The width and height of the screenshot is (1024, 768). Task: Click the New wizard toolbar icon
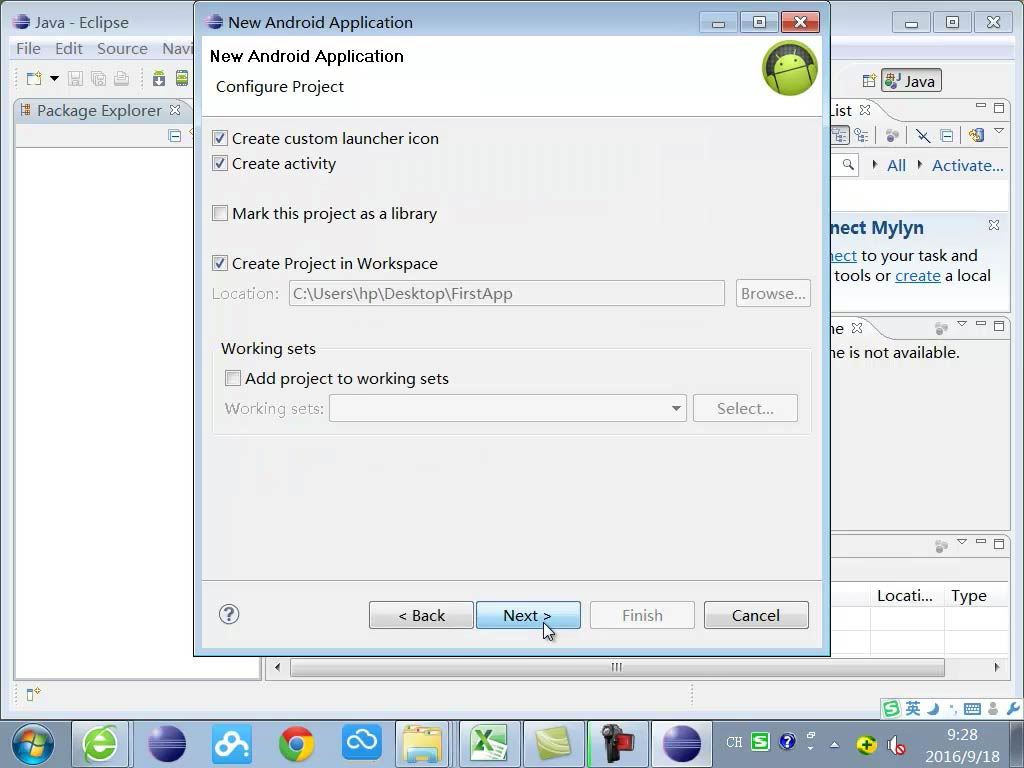point(33,79)
